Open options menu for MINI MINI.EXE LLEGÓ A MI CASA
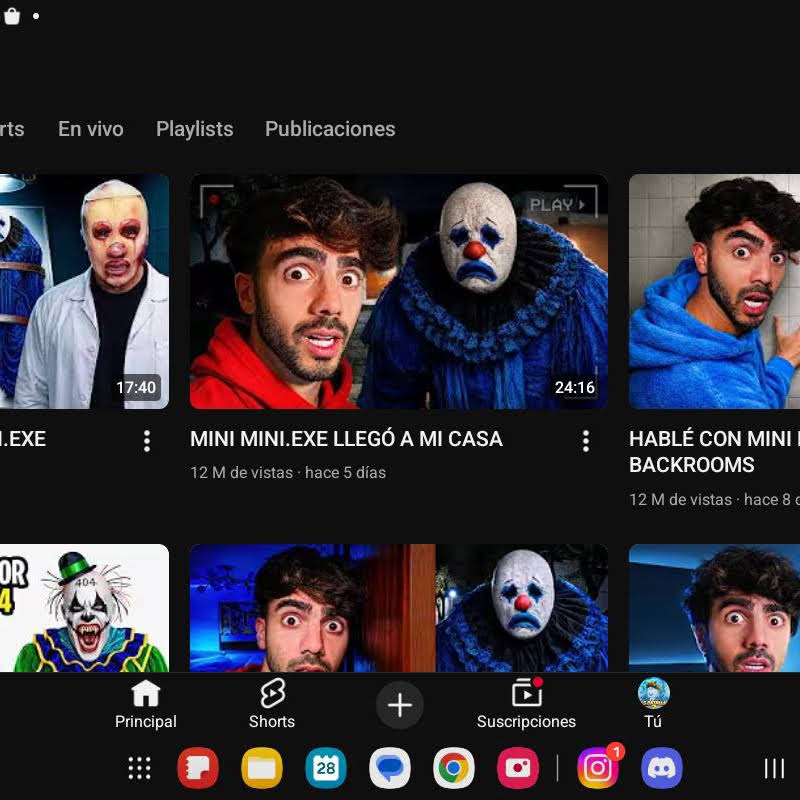 586,441
